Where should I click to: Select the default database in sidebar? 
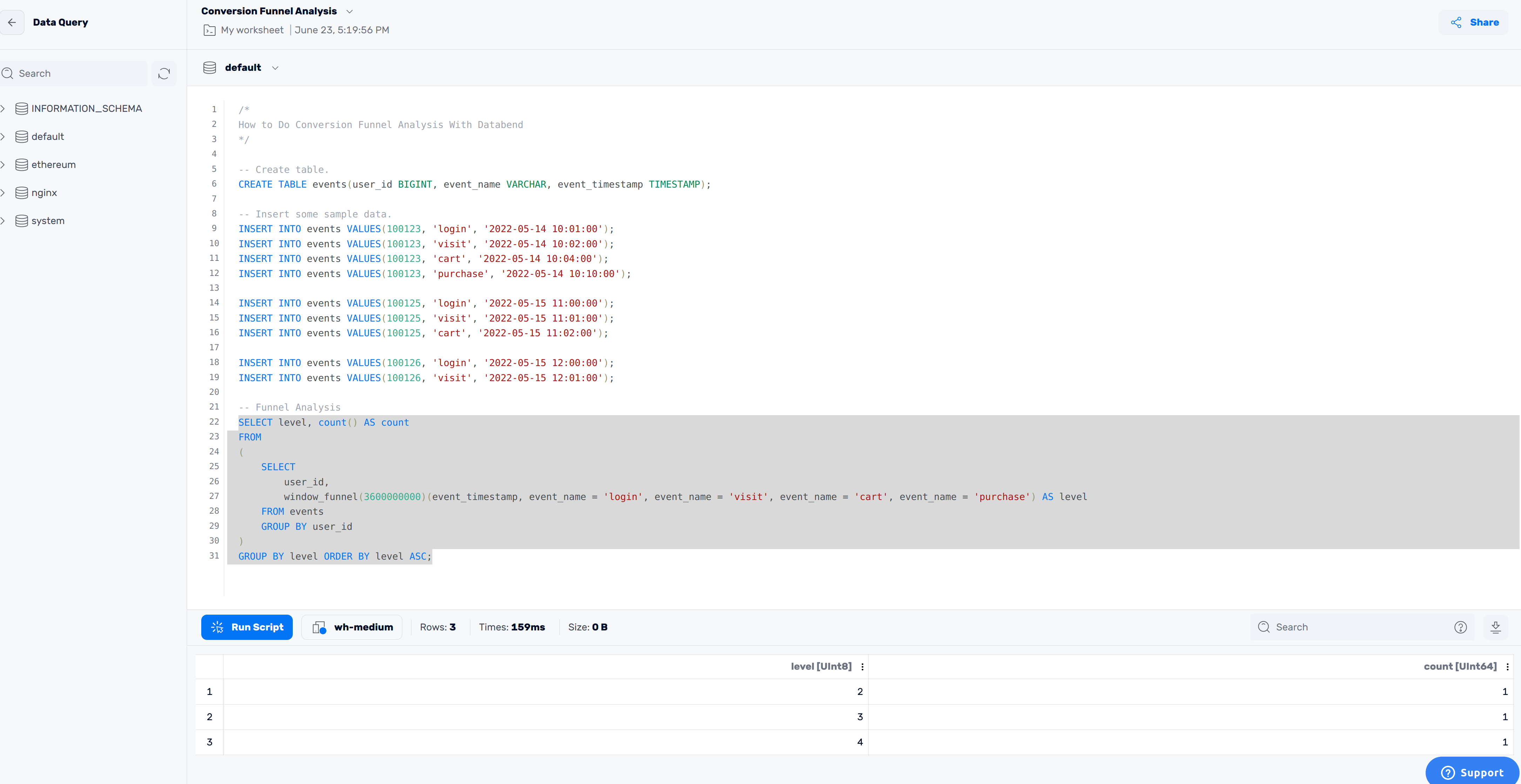point(47,136)
